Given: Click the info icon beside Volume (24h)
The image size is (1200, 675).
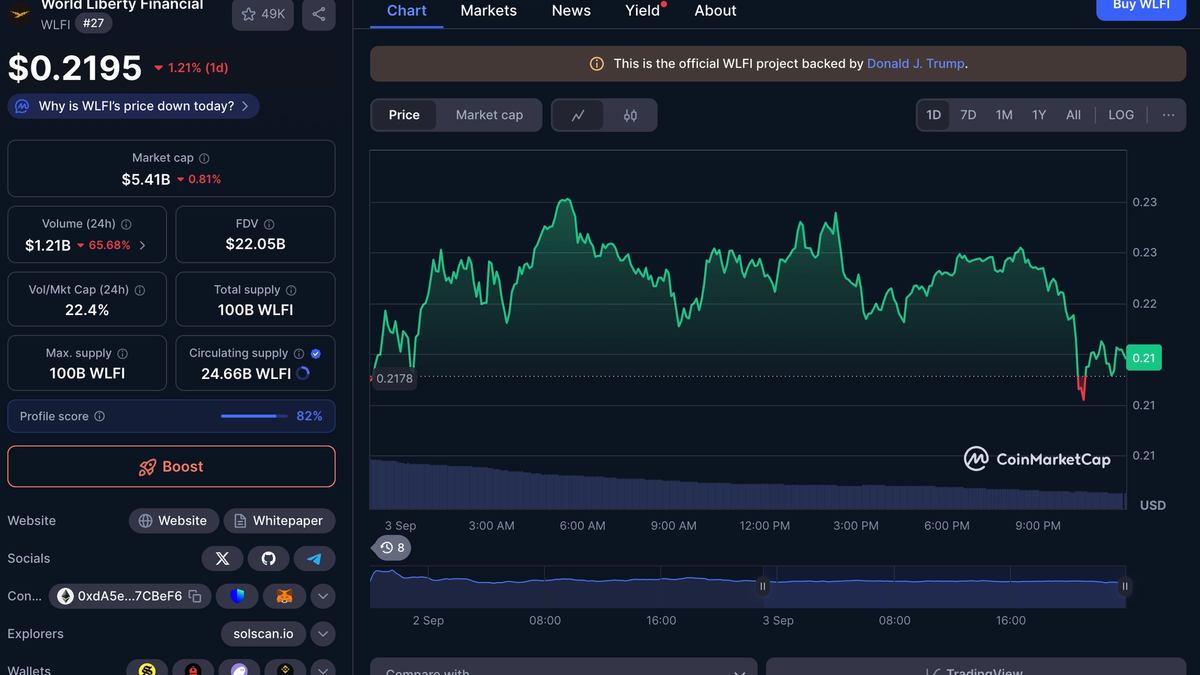Looking at the screenshot, I should point(126,224).
